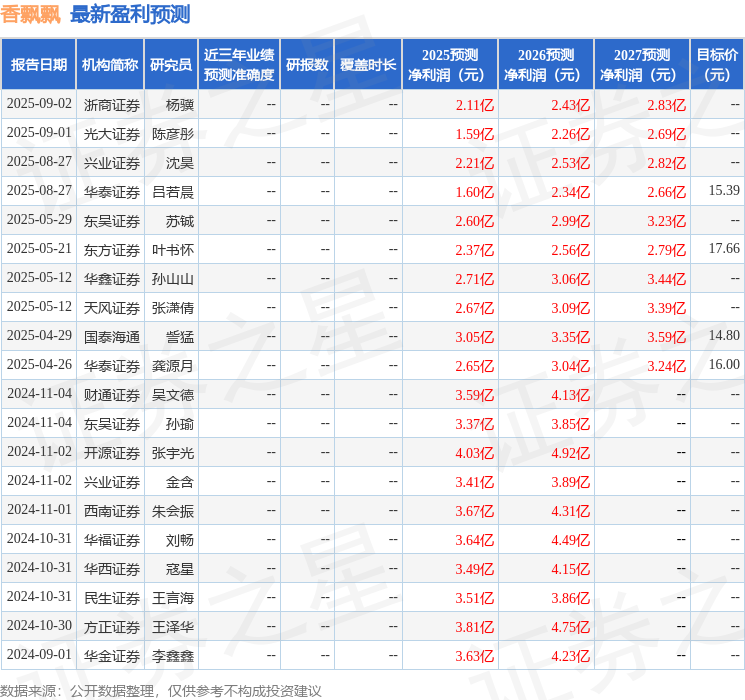Screen dimensions: 745x700
Task: Click the 机构简称 column header
Action: click(x=110, y=65)
